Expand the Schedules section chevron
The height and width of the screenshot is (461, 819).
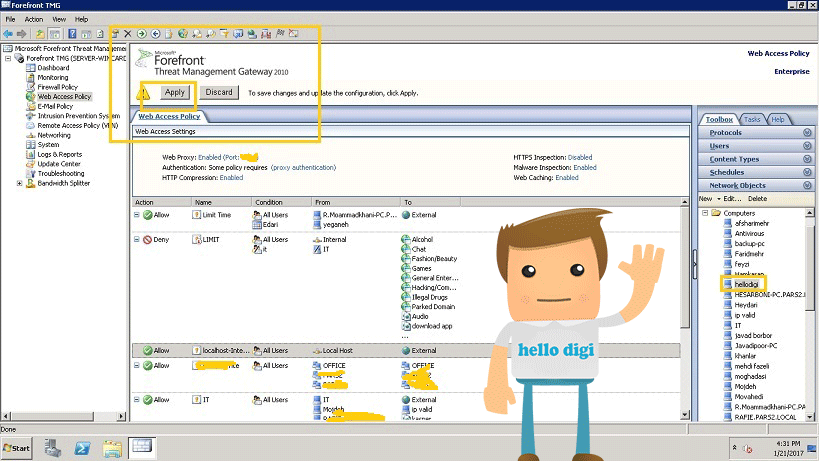tap(808, 172)
